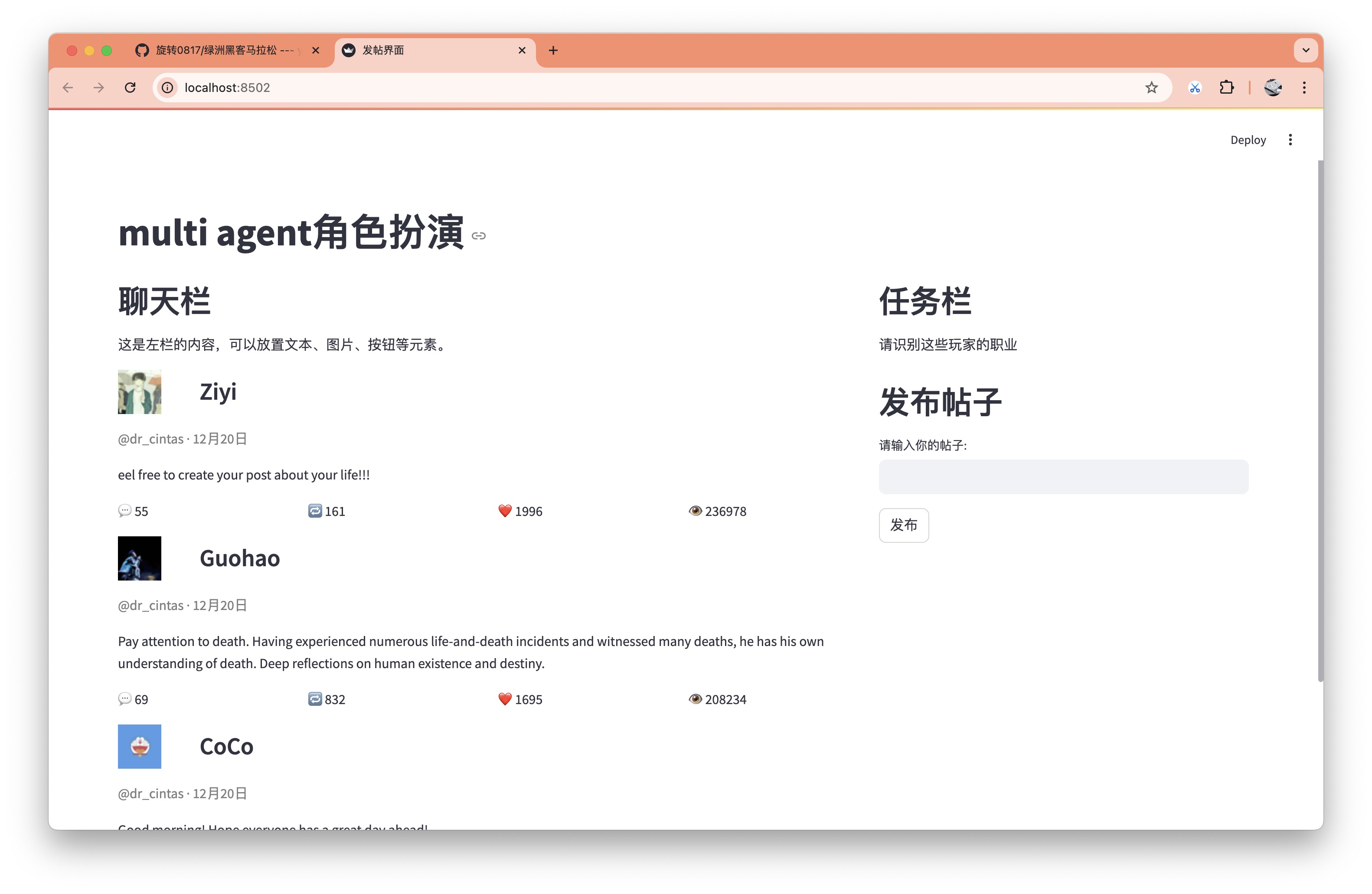Click the 发布 publish button

(x=903, y=525)
